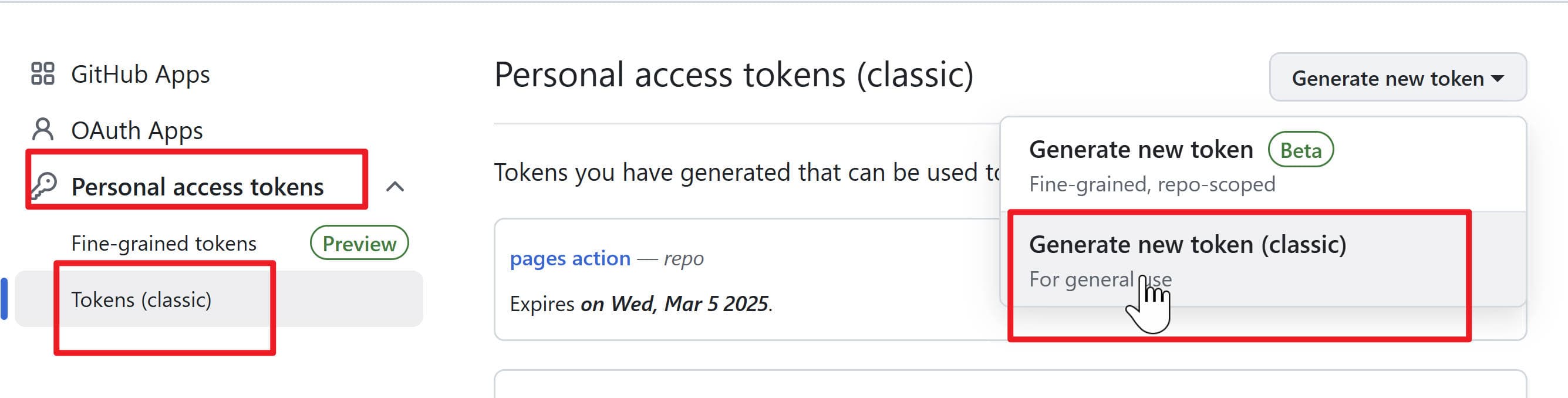Click the Personal access tokens (classic) heading
The height and width of the screenshot is (398, 1568).
point(733,75)
